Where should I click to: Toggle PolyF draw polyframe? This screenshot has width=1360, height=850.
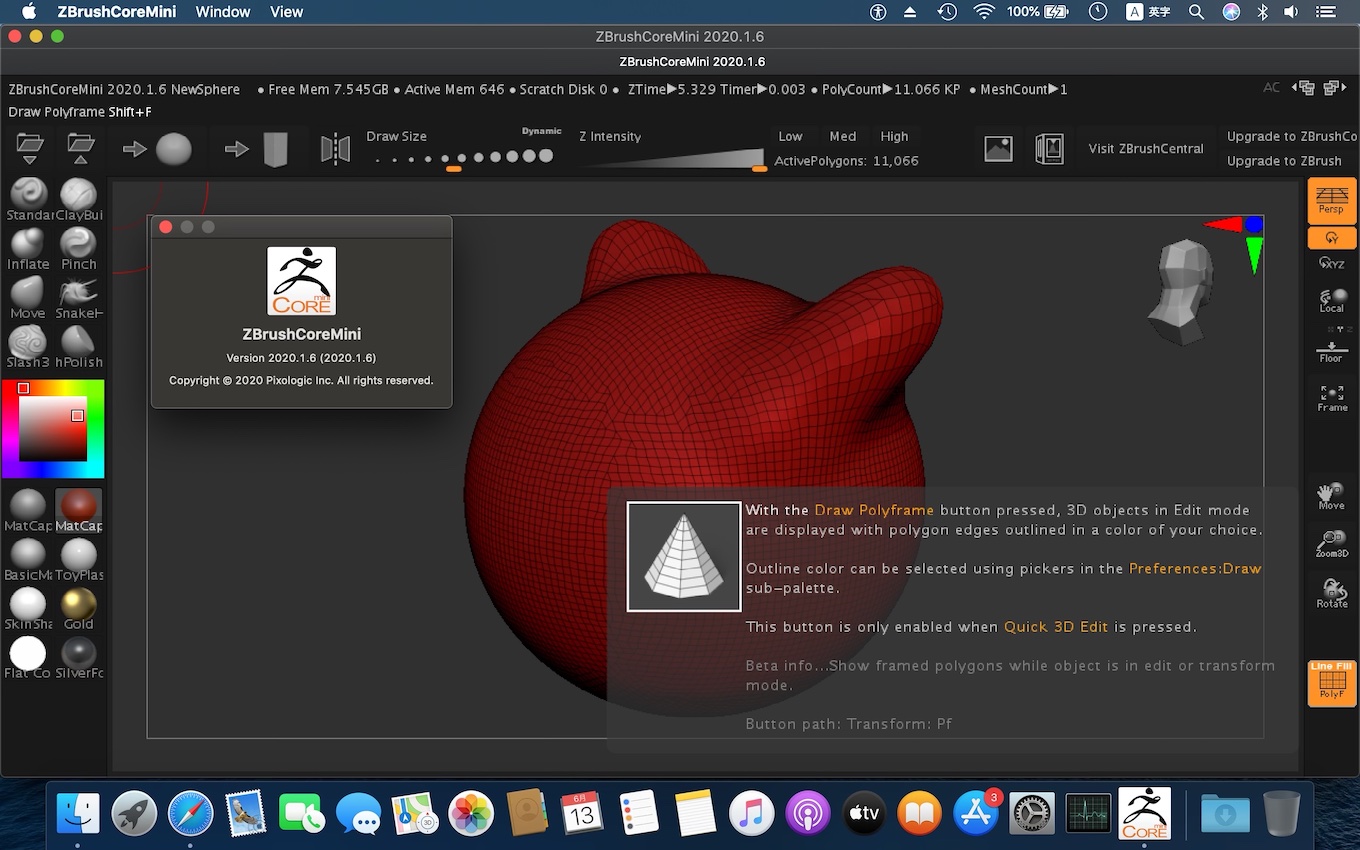point(1332,683)
